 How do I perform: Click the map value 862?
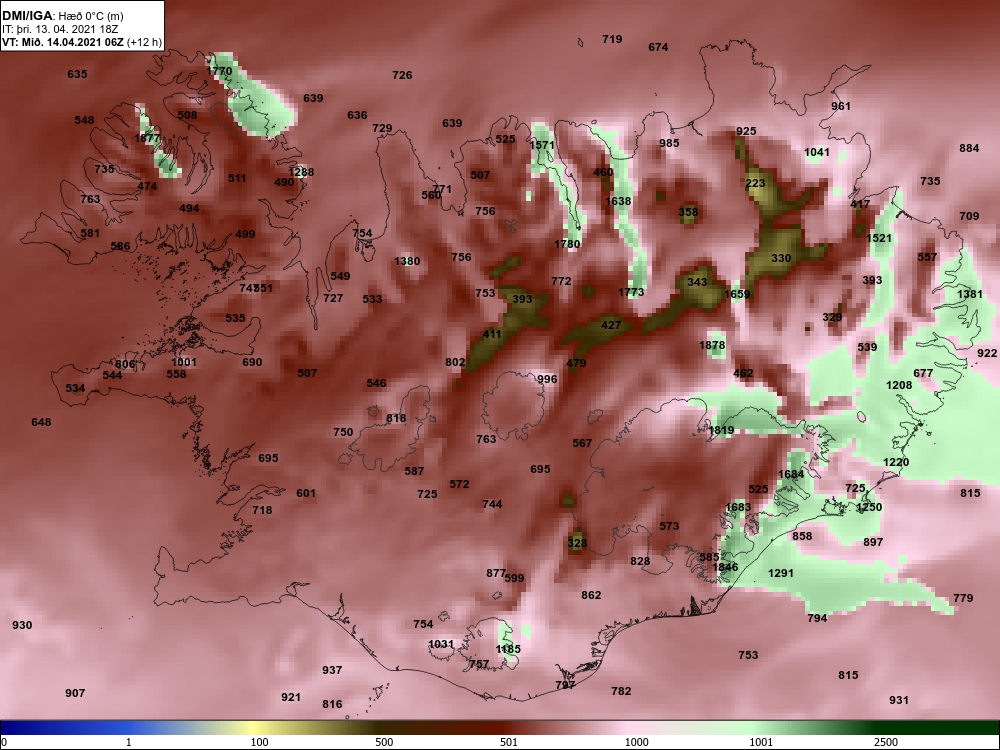(591, 595)
